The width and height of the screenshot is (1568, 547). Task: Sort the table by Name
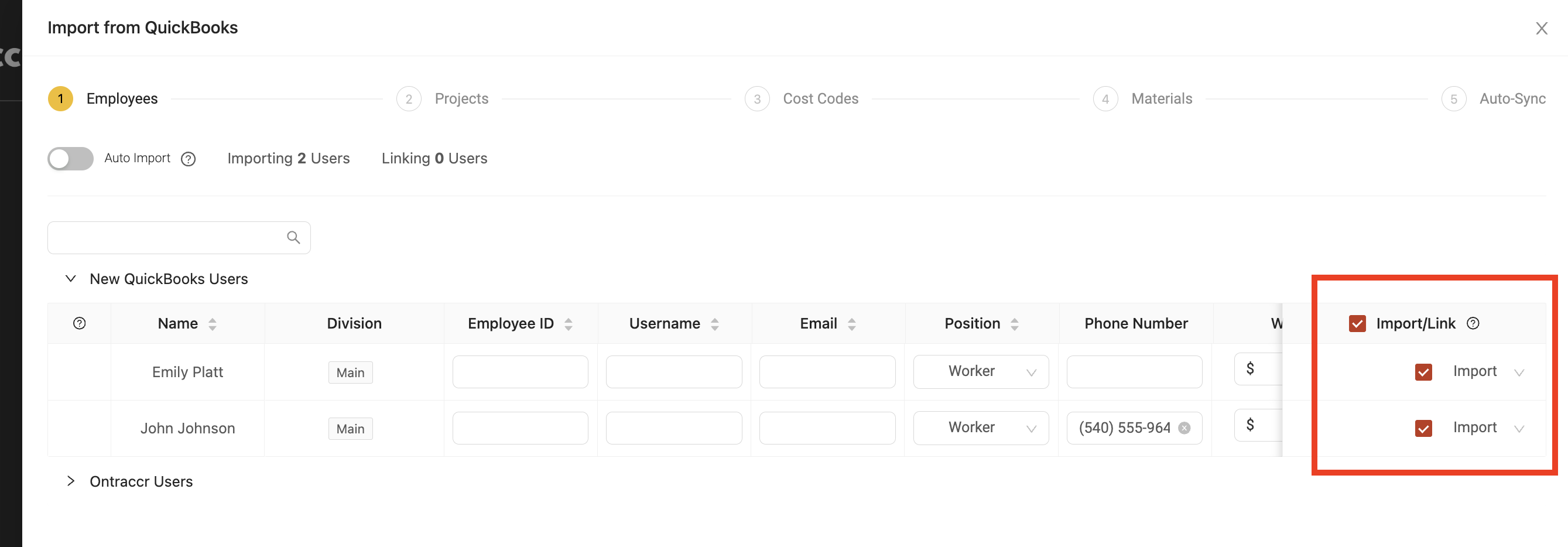click(213, 324)
